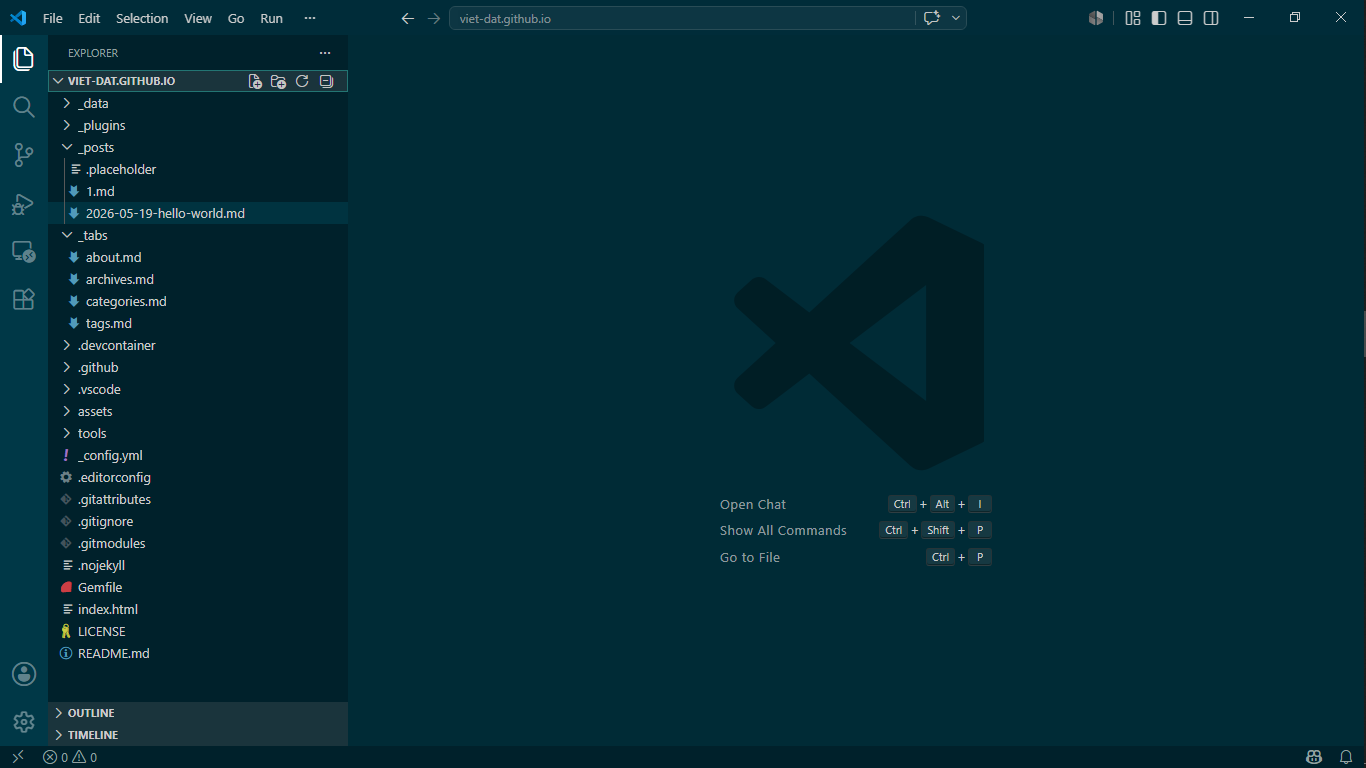1366x768 pixels.
Task: Toggle the primary side bar visibility
Action: click(1159, 18)
